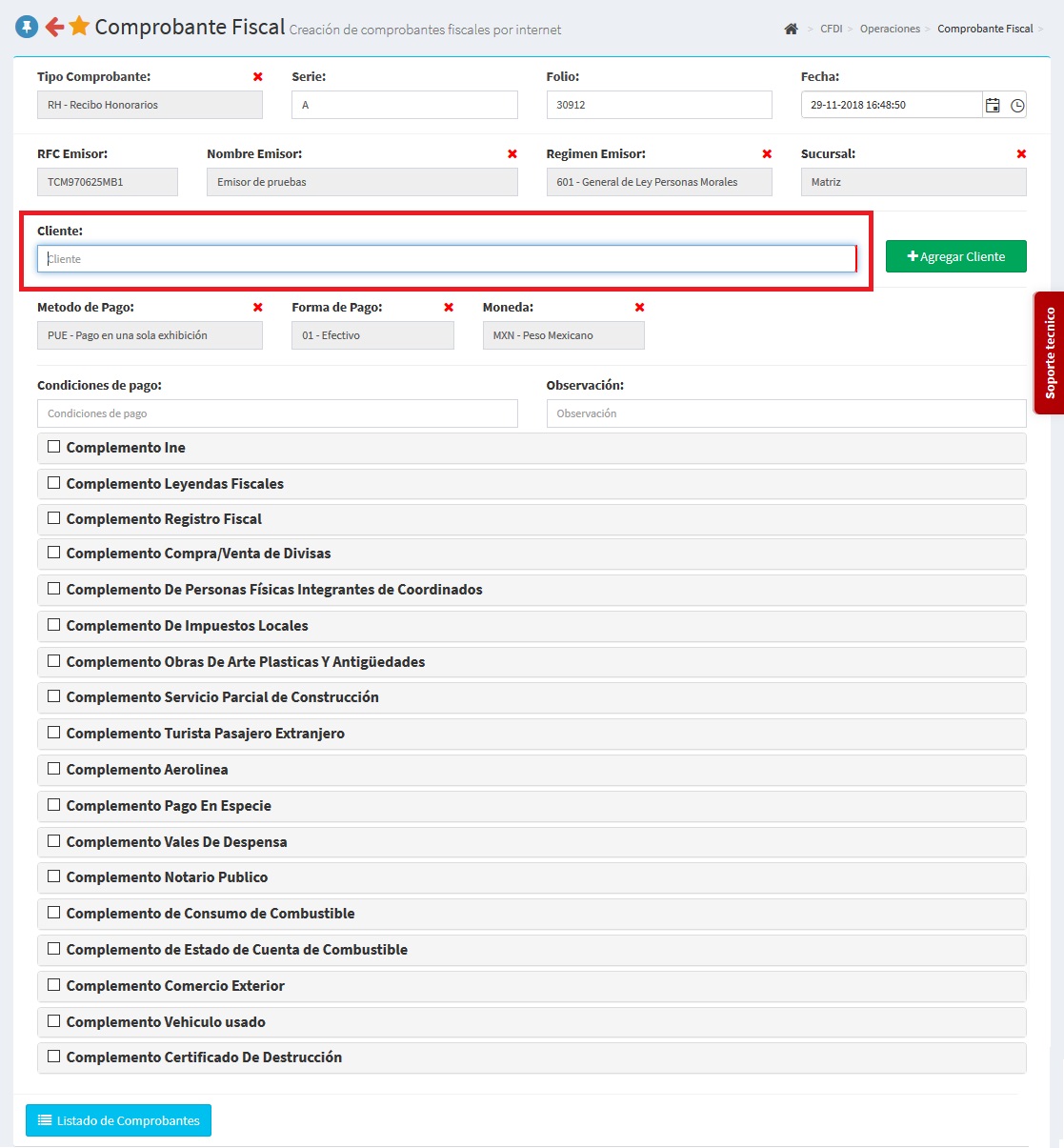Remove Moneda selection with red X
Screen dimensions: 1064x1148
pos(639,307)
